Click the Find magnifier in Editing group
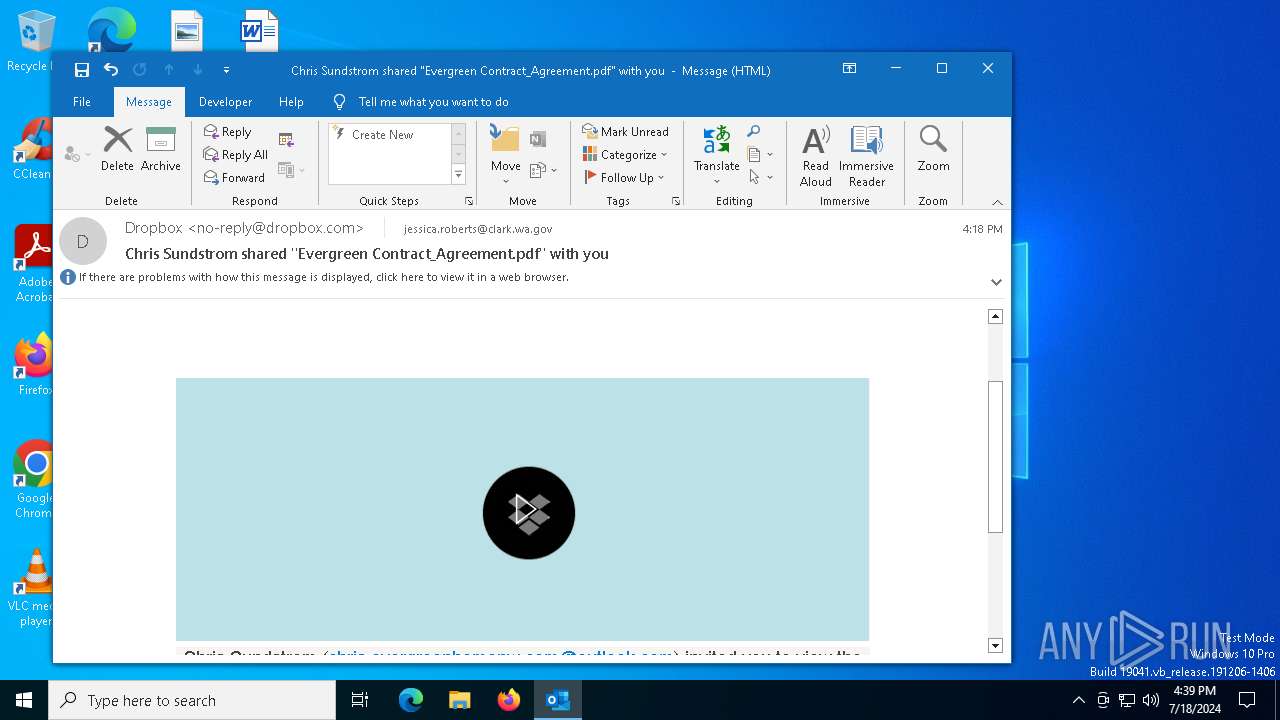Image resolution: width=1280 pixels, height=720 pixels. pos(754,131)
